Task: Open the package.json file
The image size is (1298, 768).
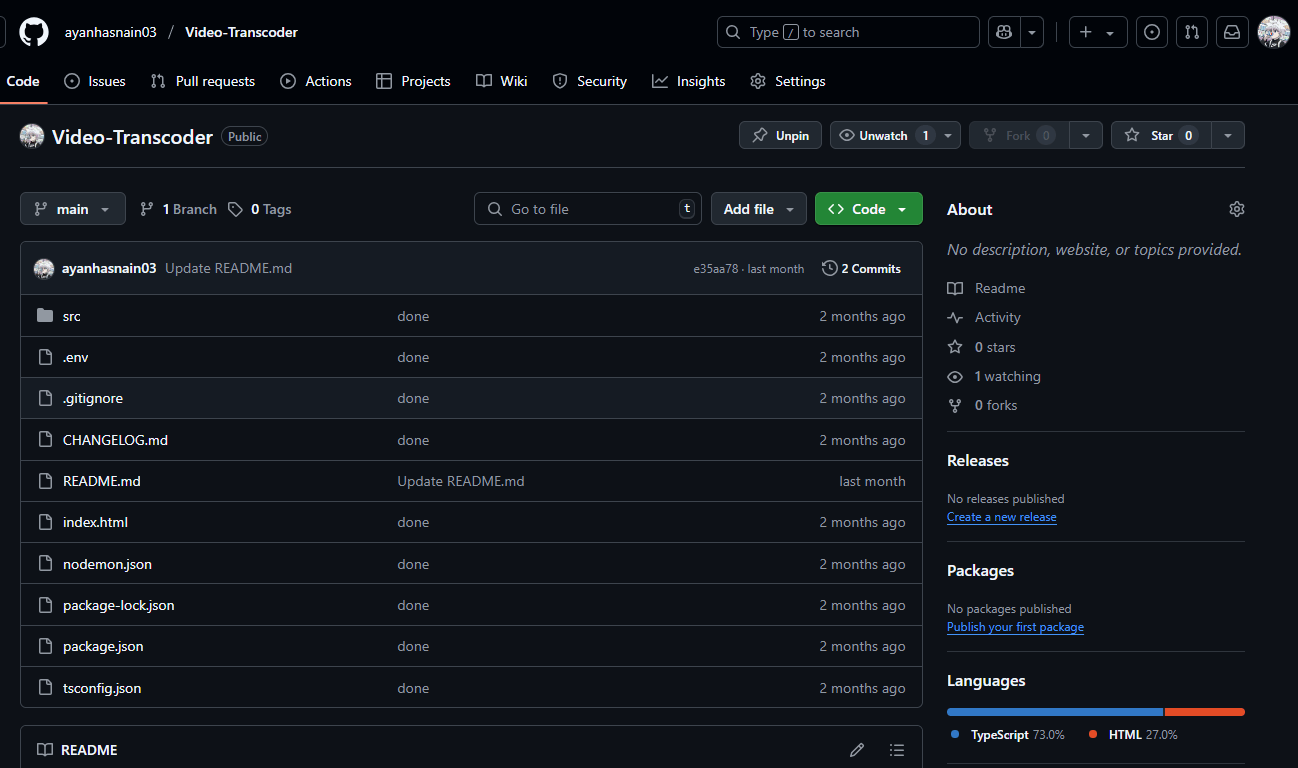Action: pos(103,646)
